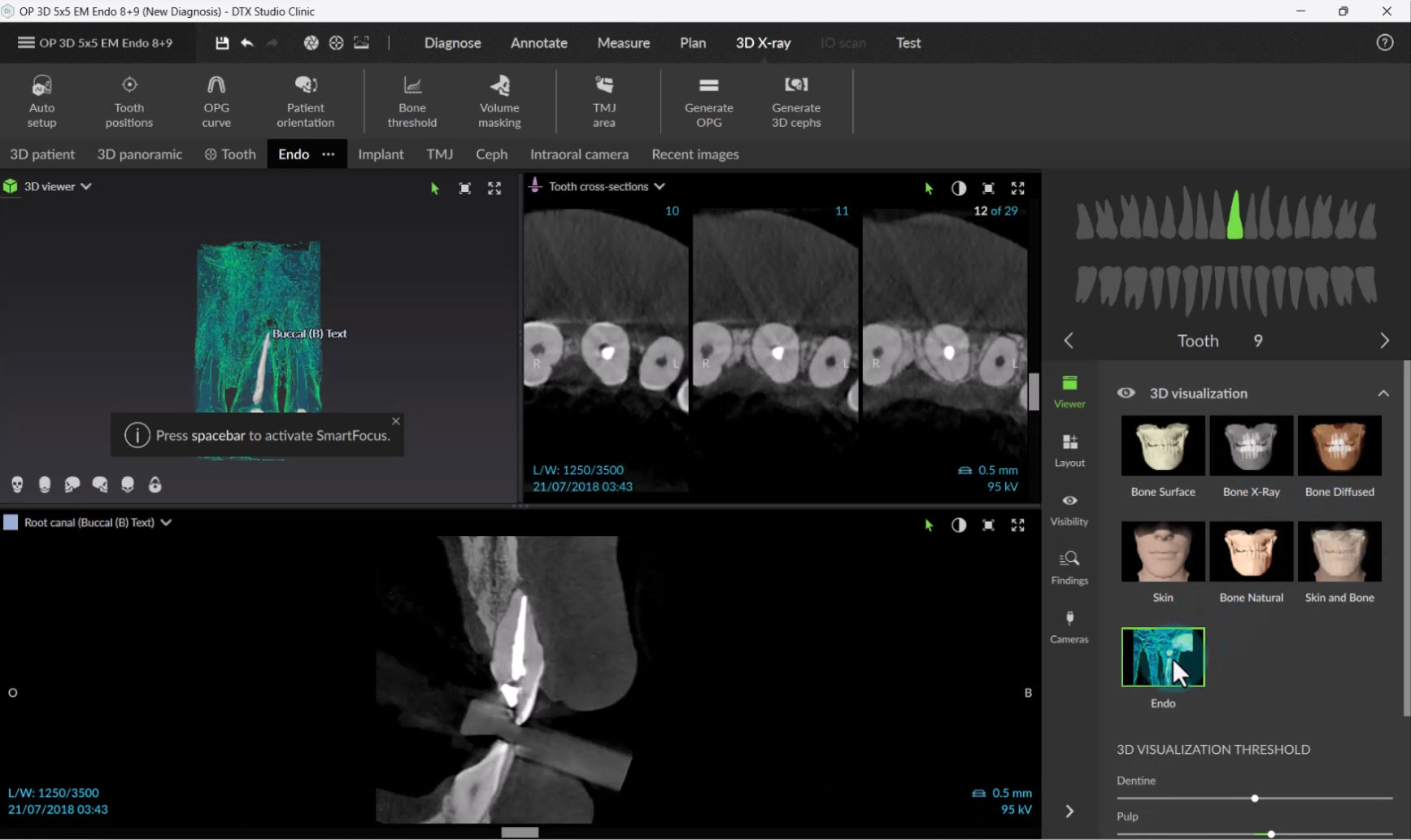Open Recent images tab
The image size is (1411, 840).
coord(695,154)
